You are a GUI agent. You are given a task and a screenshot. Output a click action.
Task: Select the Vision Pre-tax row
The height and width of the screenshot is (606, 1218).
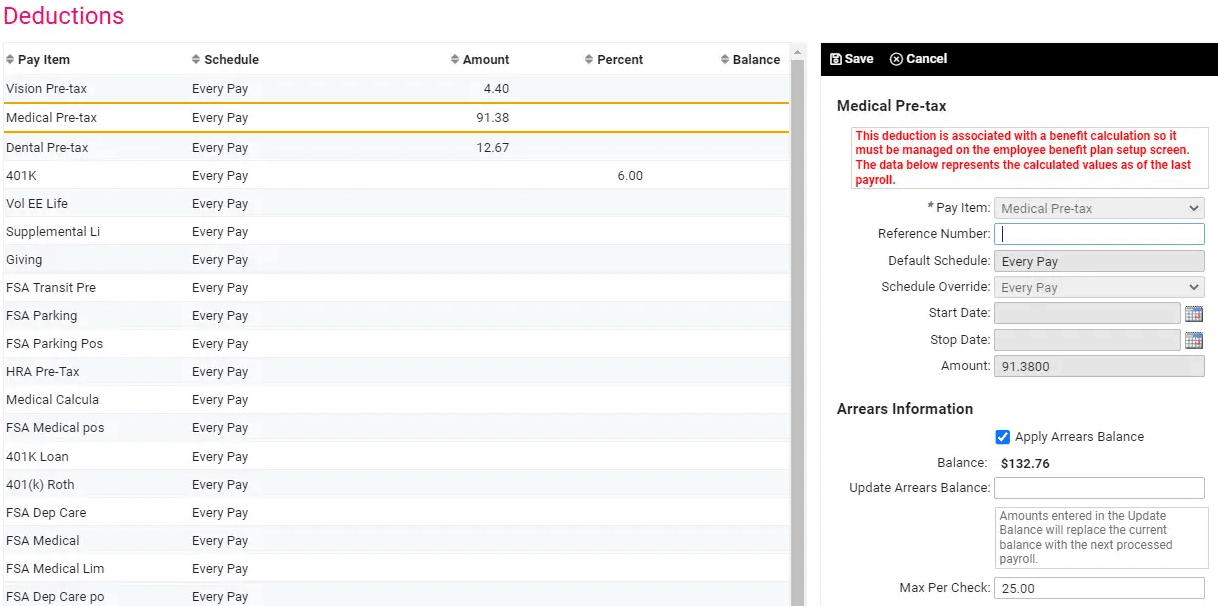coord(396,89)
